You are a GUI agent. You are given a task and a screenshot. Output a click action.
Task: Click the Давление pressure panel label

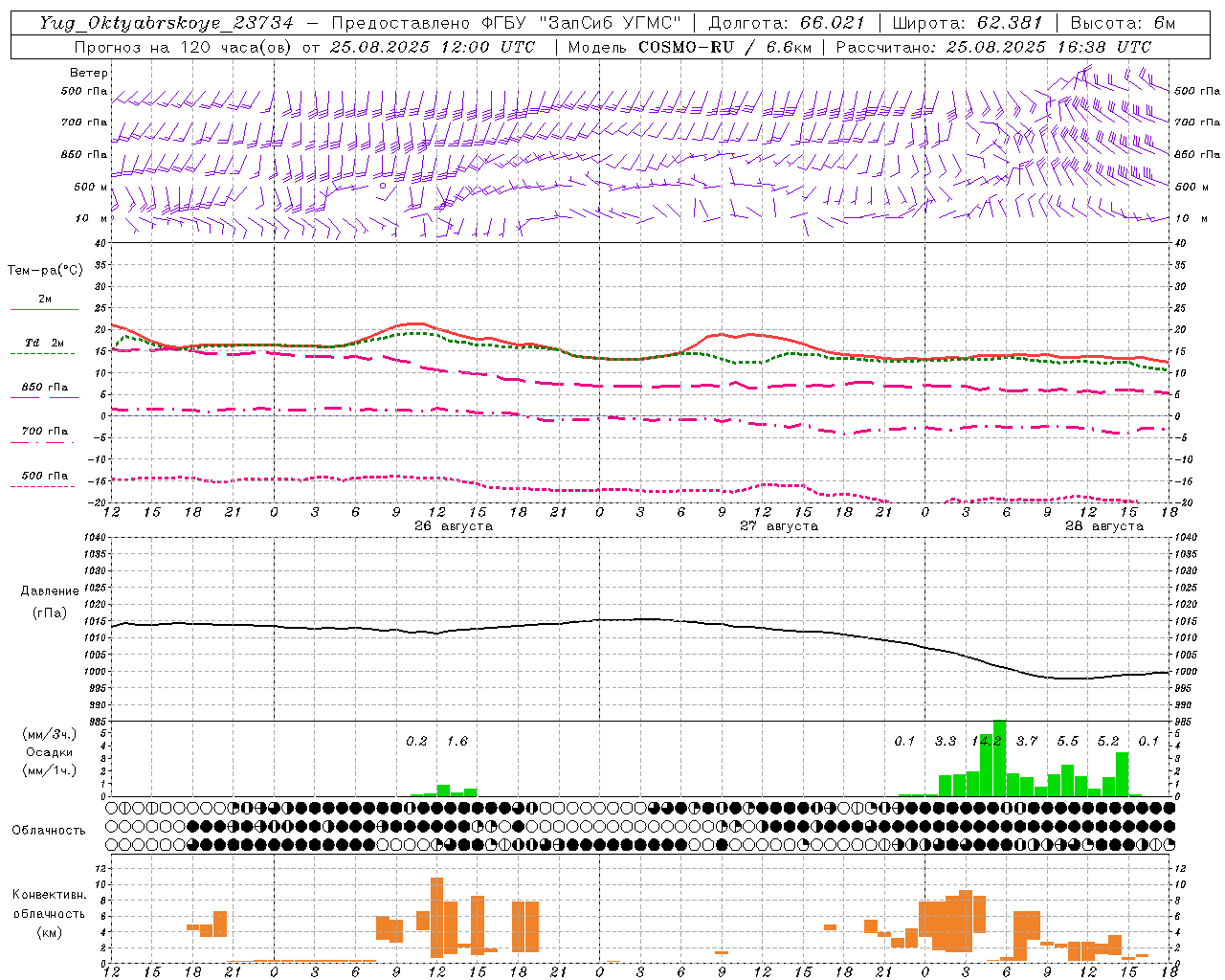50,591
